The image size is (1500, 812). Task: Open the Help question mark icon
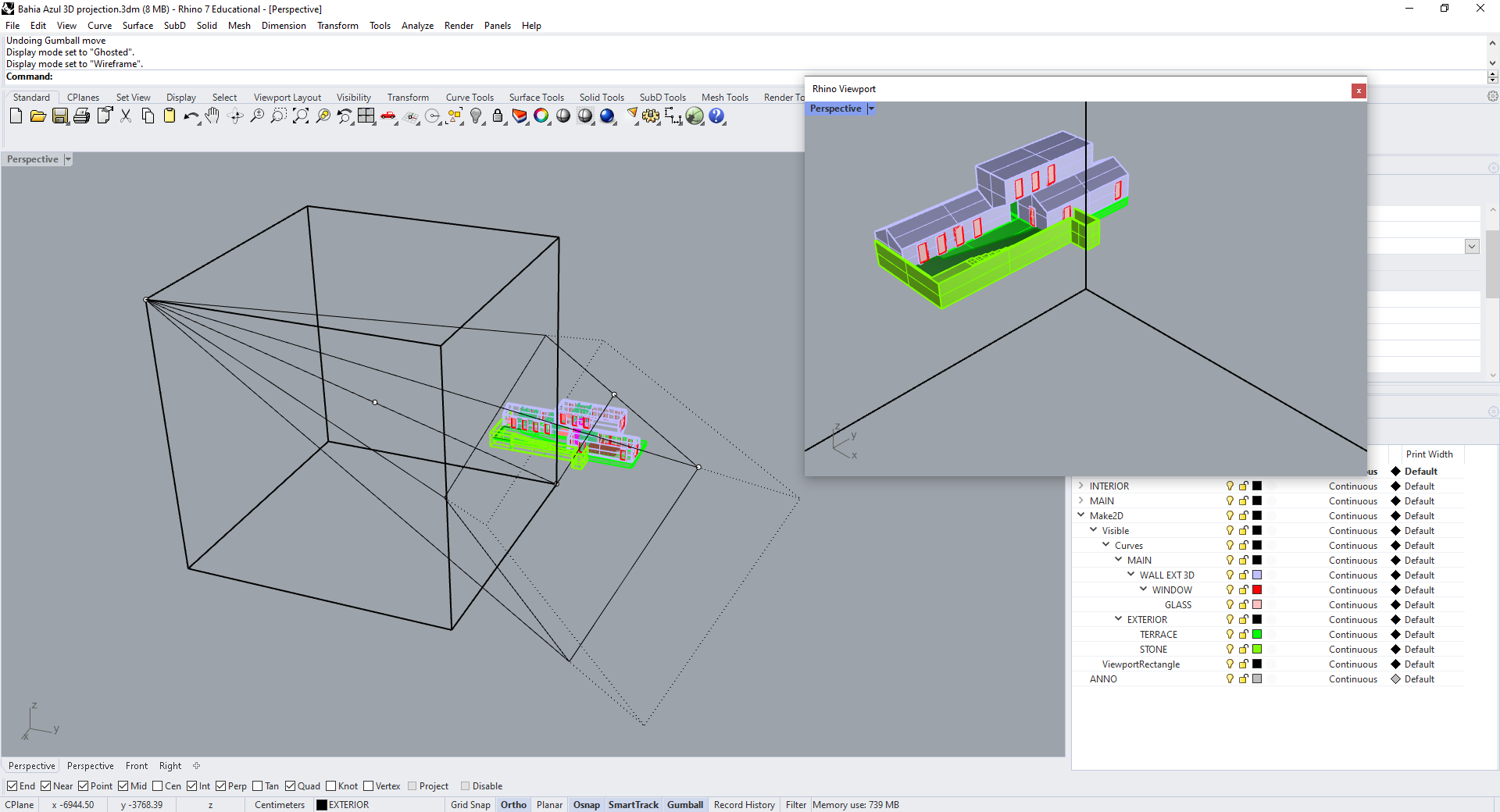tap(716, 116)
